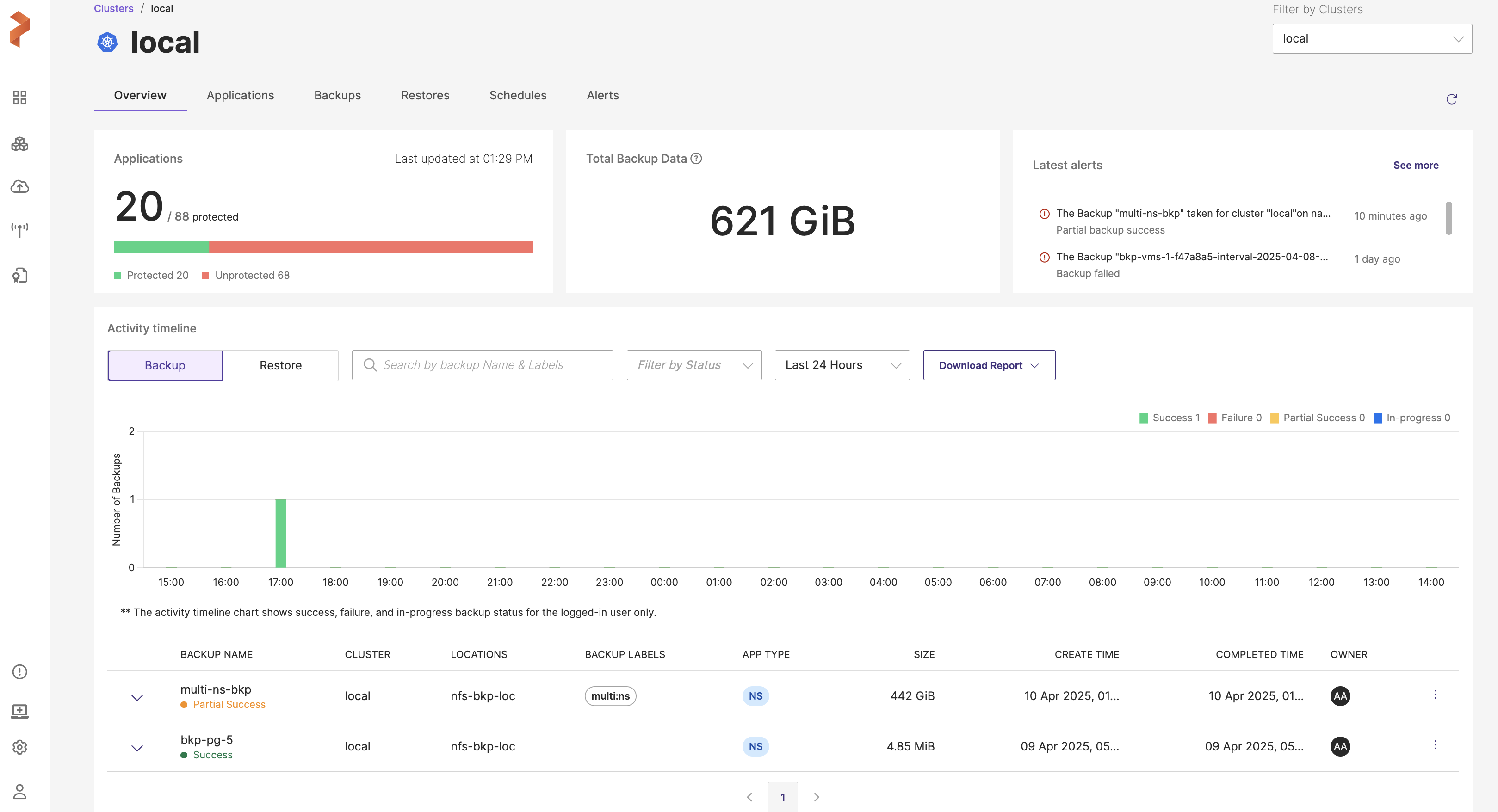Open the Filter by Status dropdown

click(x=694, y=365)
